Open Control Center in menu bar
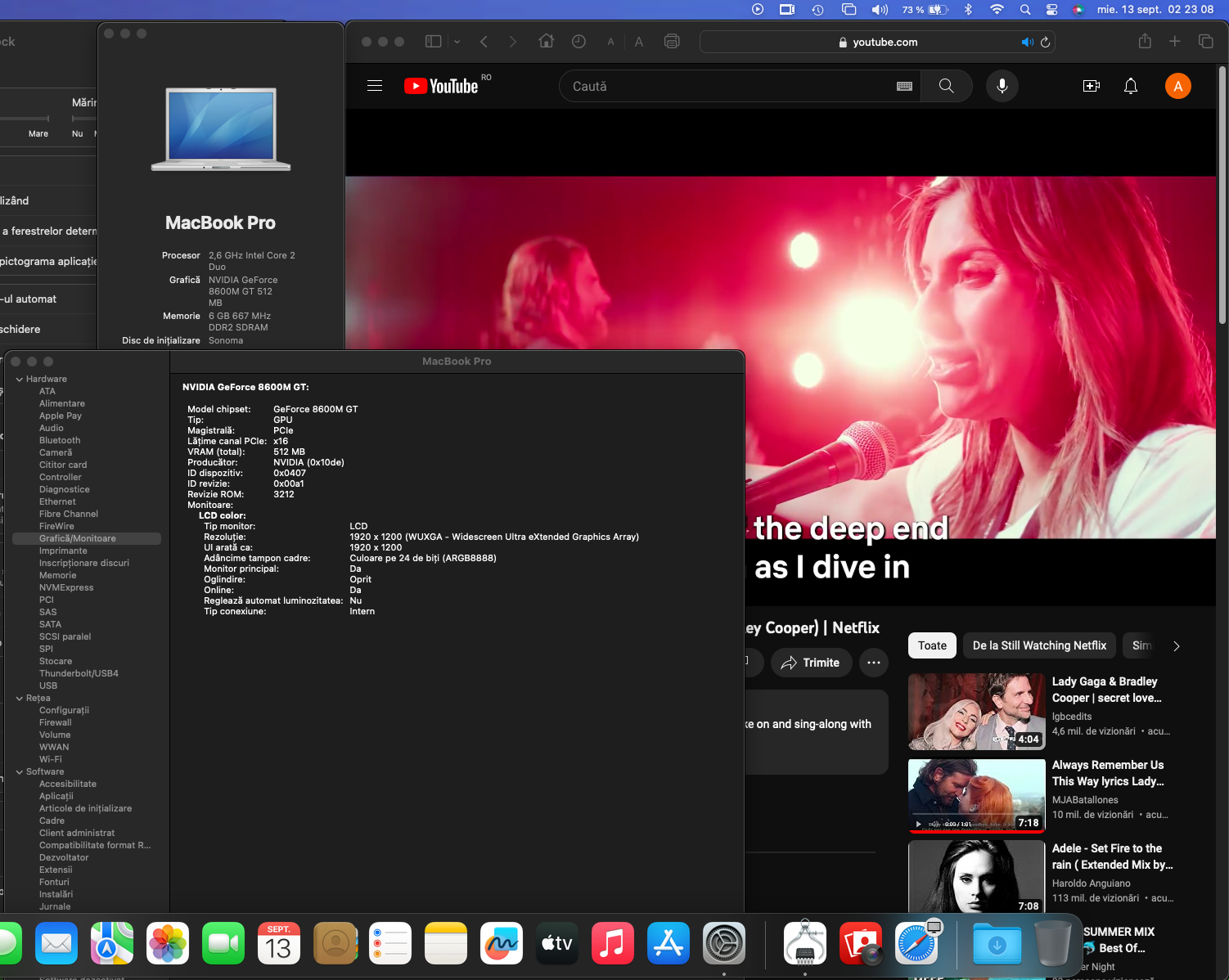The image size is (1229, 980). (1051, 10)
